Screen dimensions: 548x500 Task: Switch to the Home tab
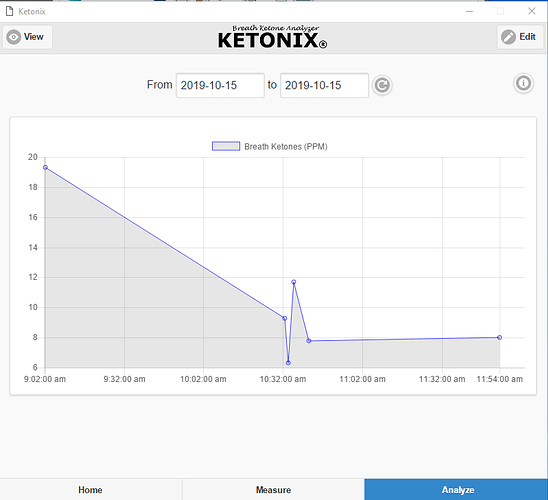tap(91, 490)
